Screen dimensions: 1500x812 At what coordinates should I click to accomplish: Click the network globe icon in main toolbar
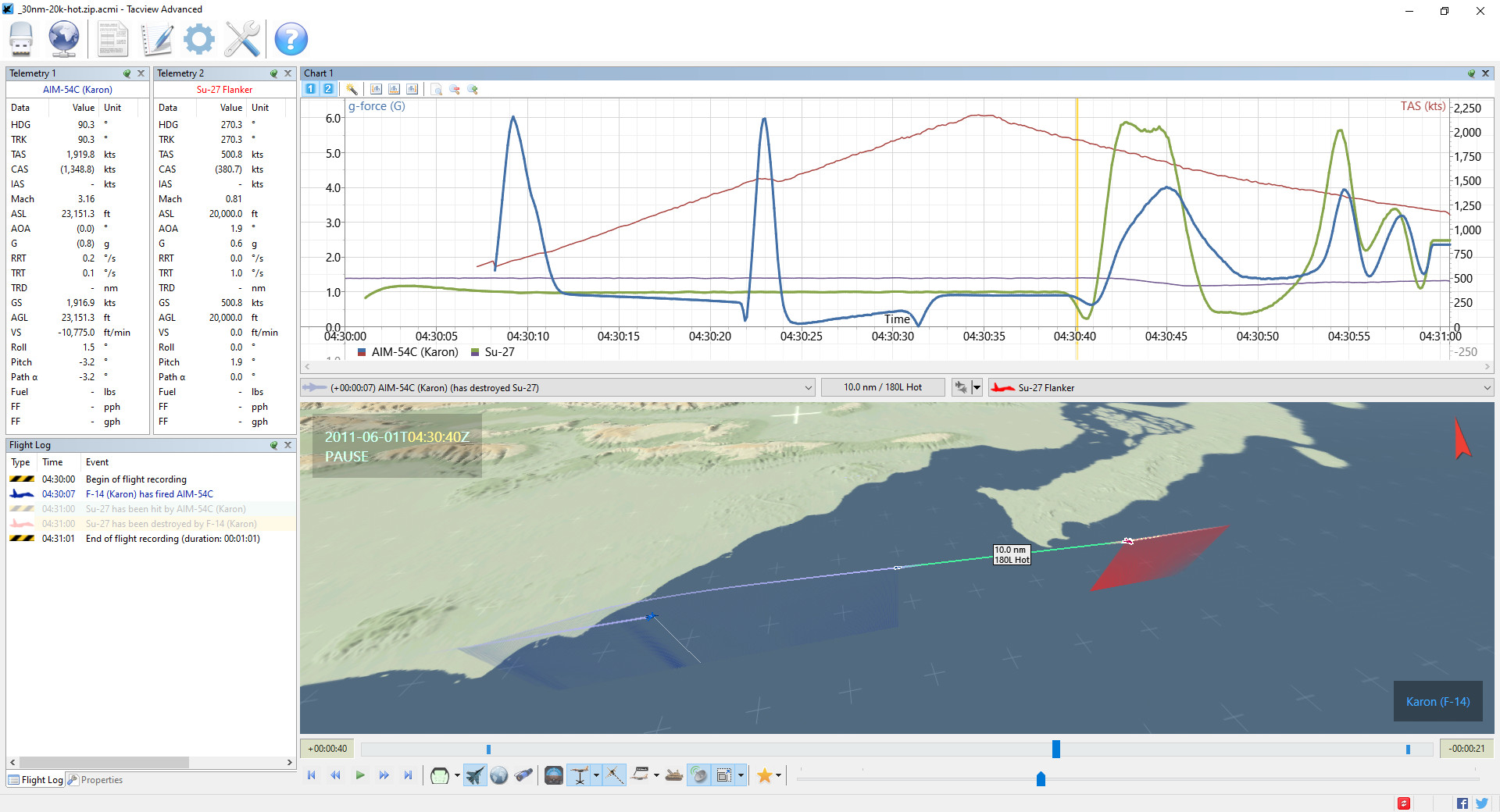coord(63,38)
